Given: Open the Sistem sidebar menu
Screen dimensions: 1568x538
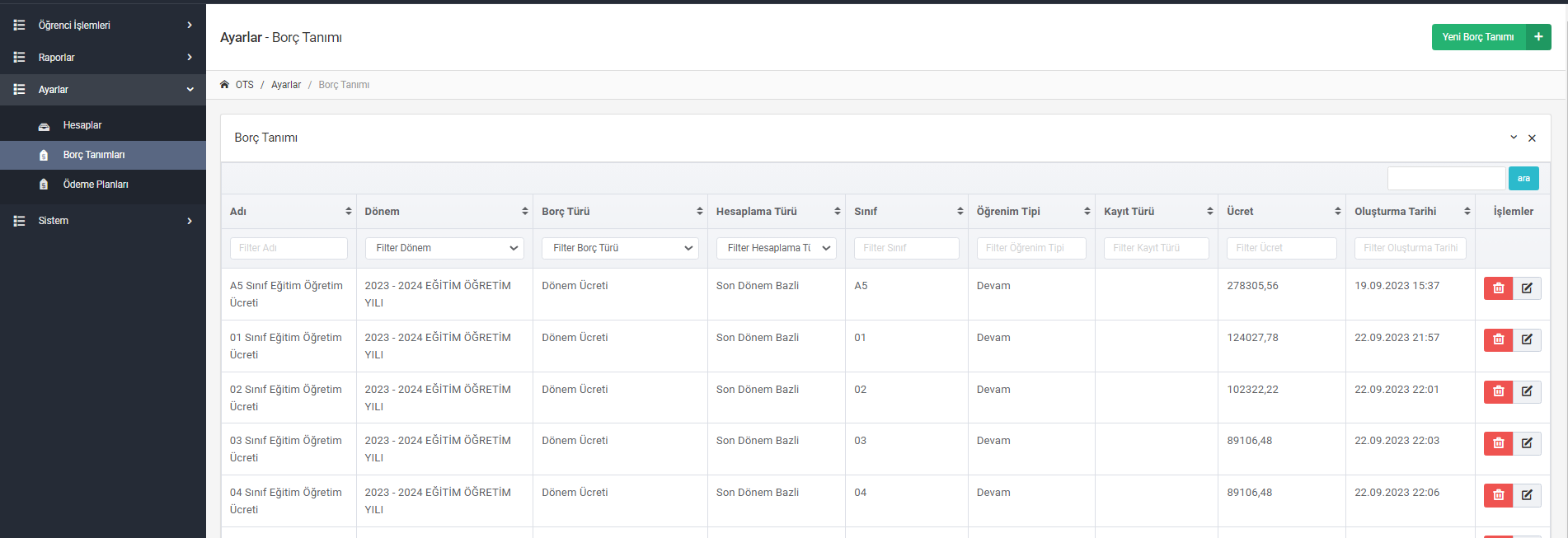Looking at the screenshot, I should tap(103, 221).
